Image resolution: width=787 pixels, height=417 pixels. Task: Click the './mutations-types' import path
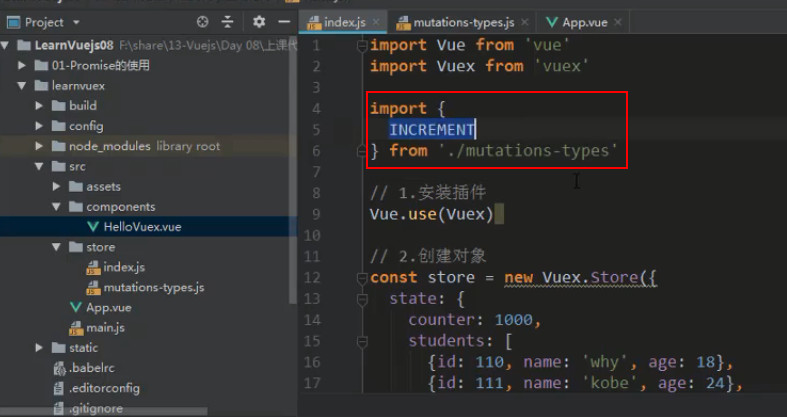pos(528,151)
